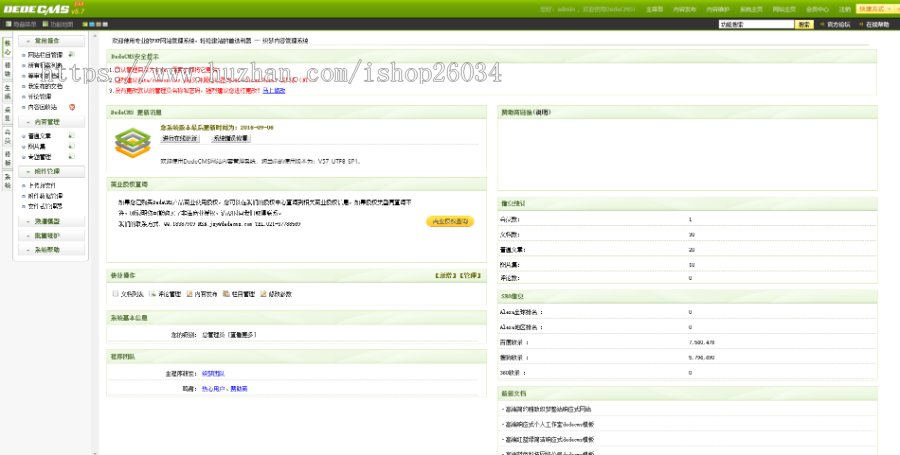
Task: Click into the 功能搜索 search field
Action: pyautogui.click(x=757, y=24)
